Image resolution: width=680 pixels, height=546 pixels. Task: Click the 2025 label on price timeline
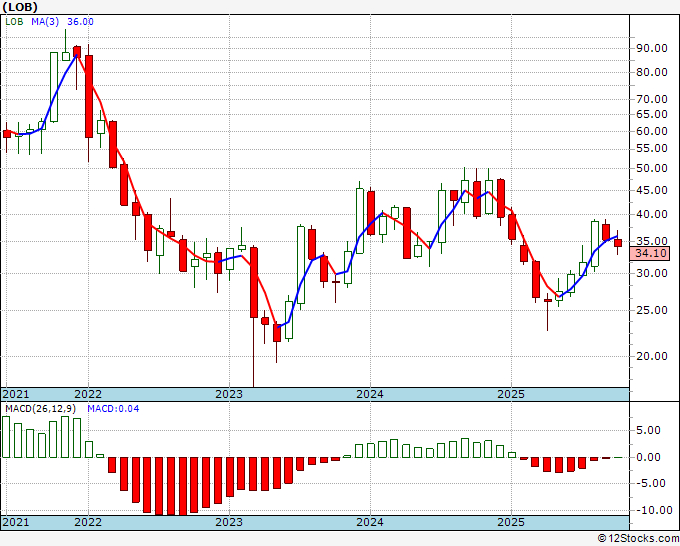tap(511, 394)
